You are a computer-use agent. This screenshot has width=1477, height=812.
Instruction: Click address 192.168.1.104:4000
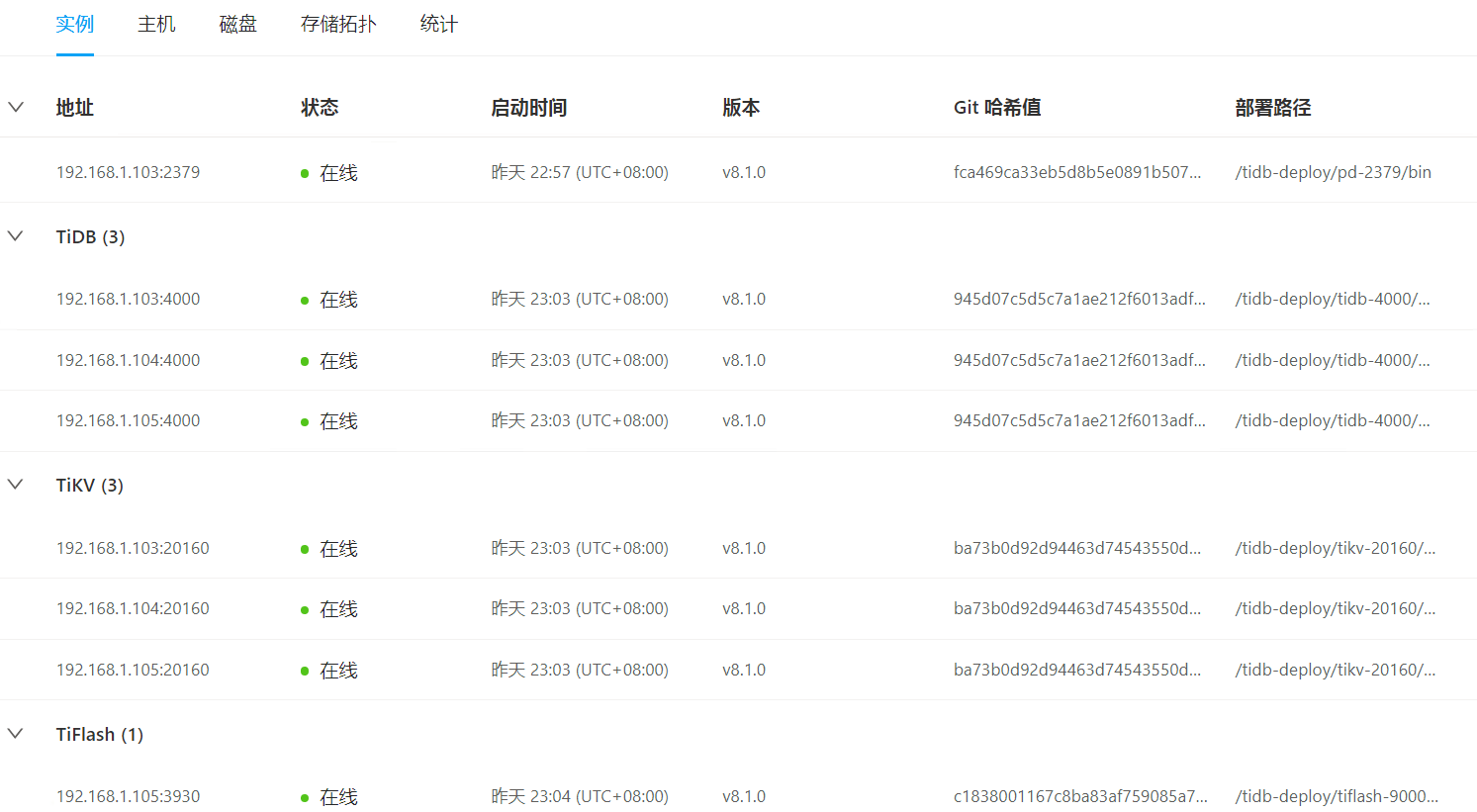(x=128, y=360)
